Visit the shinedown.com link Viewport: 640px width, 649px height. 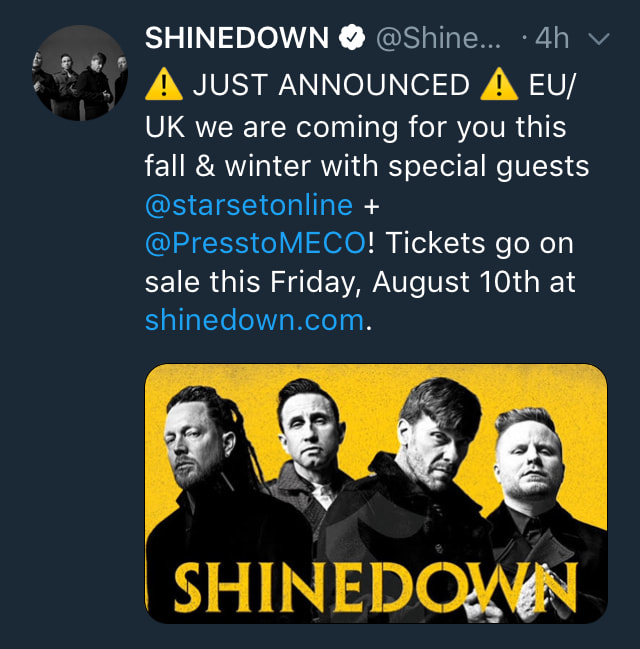coord(254,320)
